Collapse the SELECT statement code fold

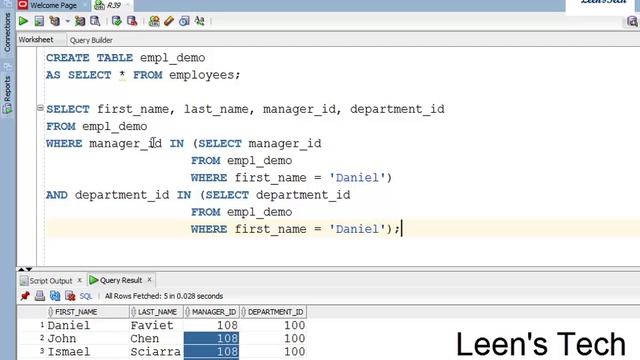(40, 108)
